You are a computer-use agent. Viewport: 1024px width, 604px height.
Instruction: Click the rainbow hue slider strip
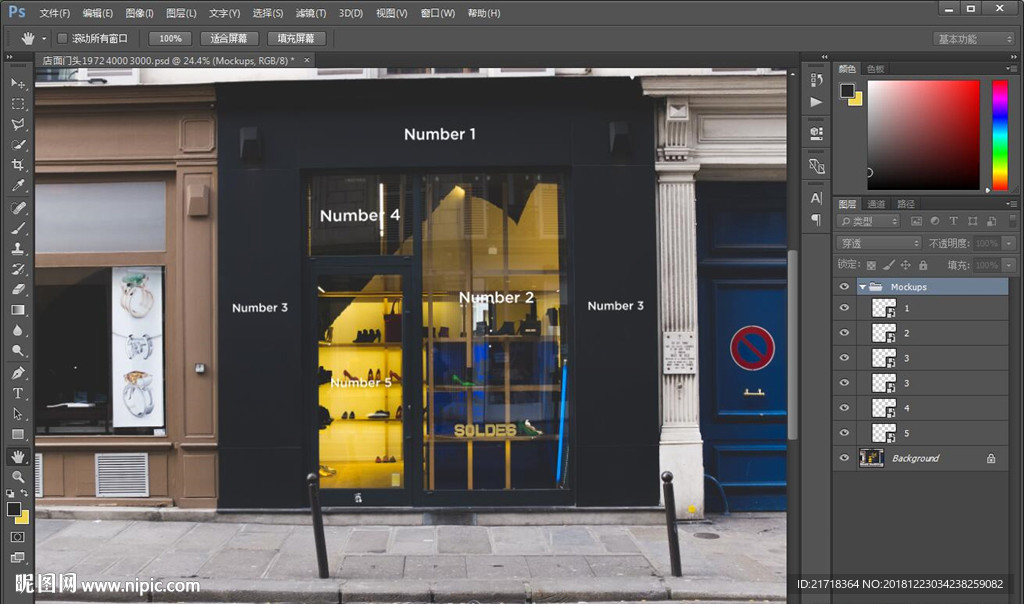(999, 135)
